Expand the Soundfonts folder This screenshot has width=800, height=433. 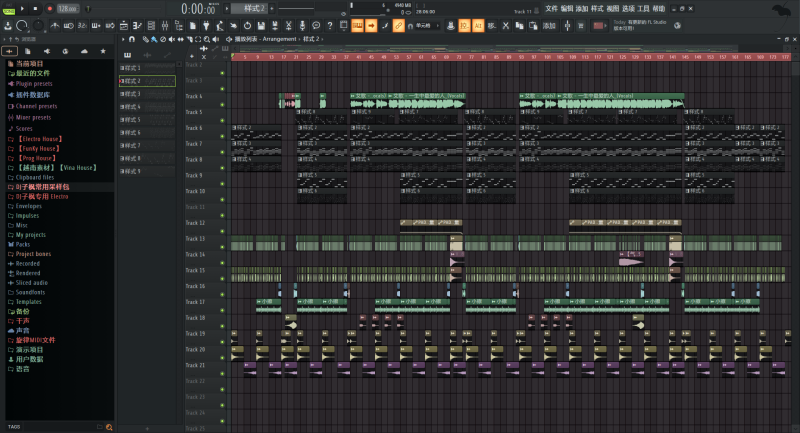tap(26, 292)
